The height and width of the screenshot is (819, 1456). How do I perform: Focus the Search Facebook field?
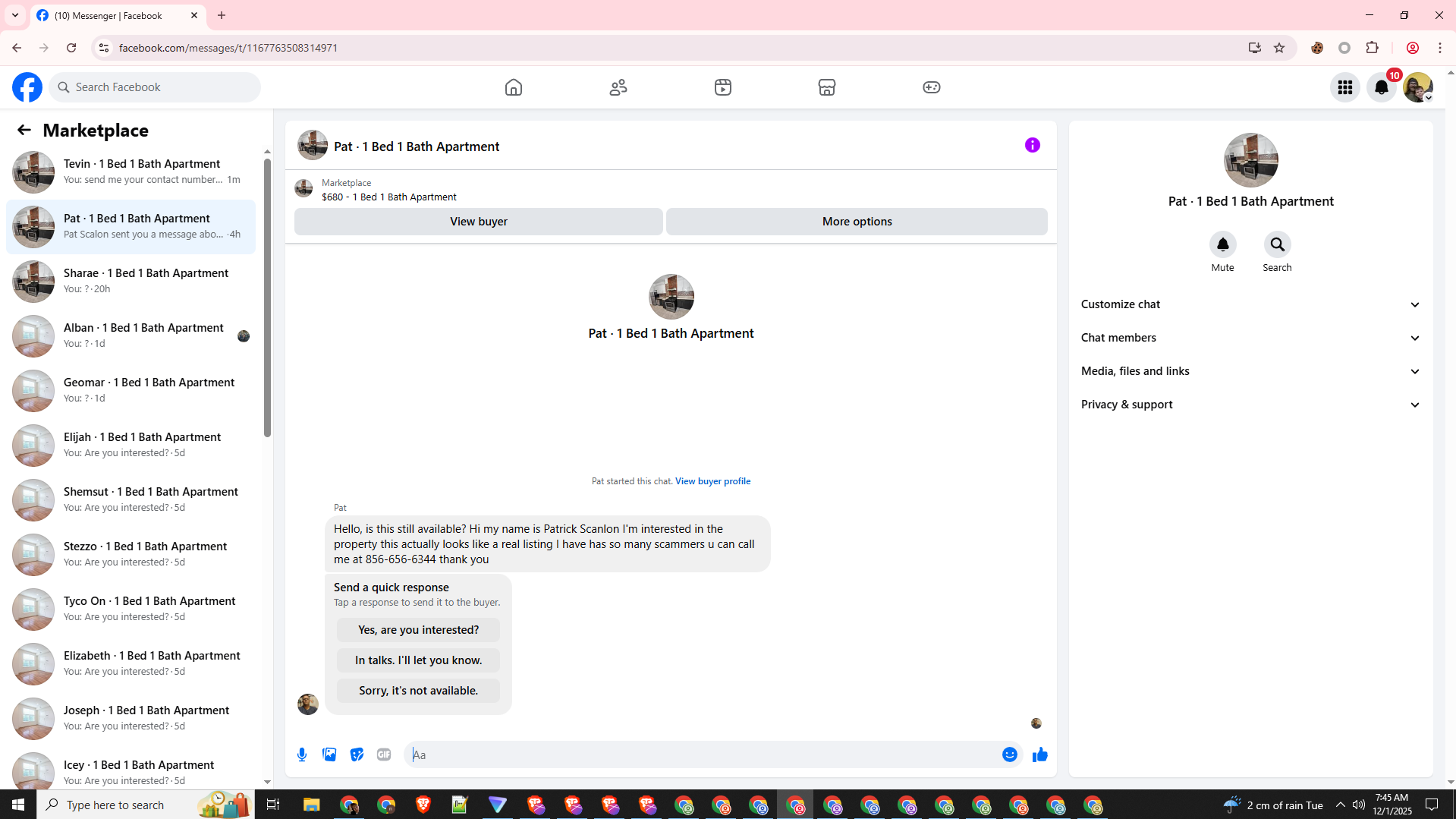click(155, 87)
